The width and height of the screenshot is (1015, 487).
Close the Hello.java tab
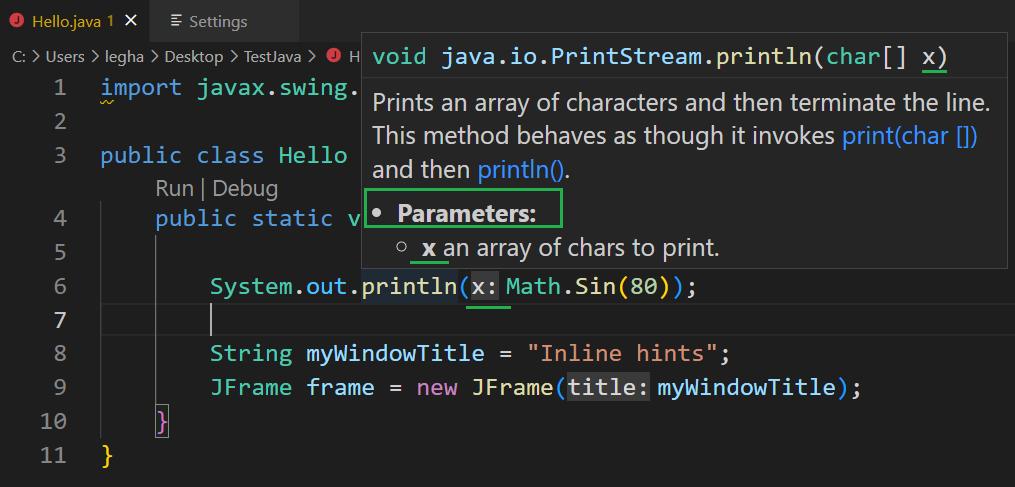(131, 21)
